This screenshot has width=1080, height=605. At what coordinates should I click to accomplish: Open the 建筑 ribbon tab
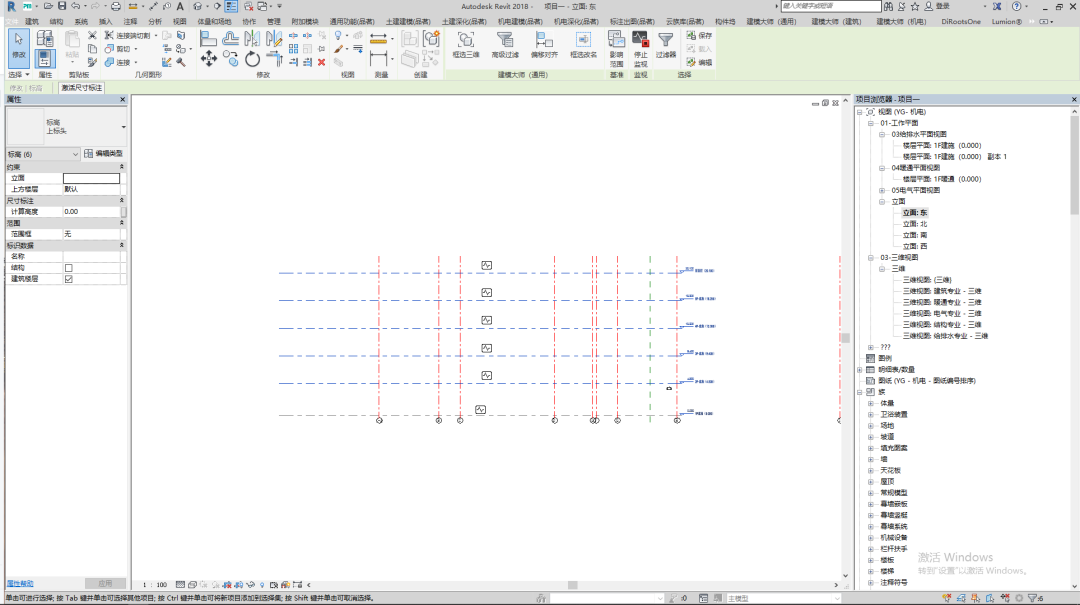coord(32,21)
